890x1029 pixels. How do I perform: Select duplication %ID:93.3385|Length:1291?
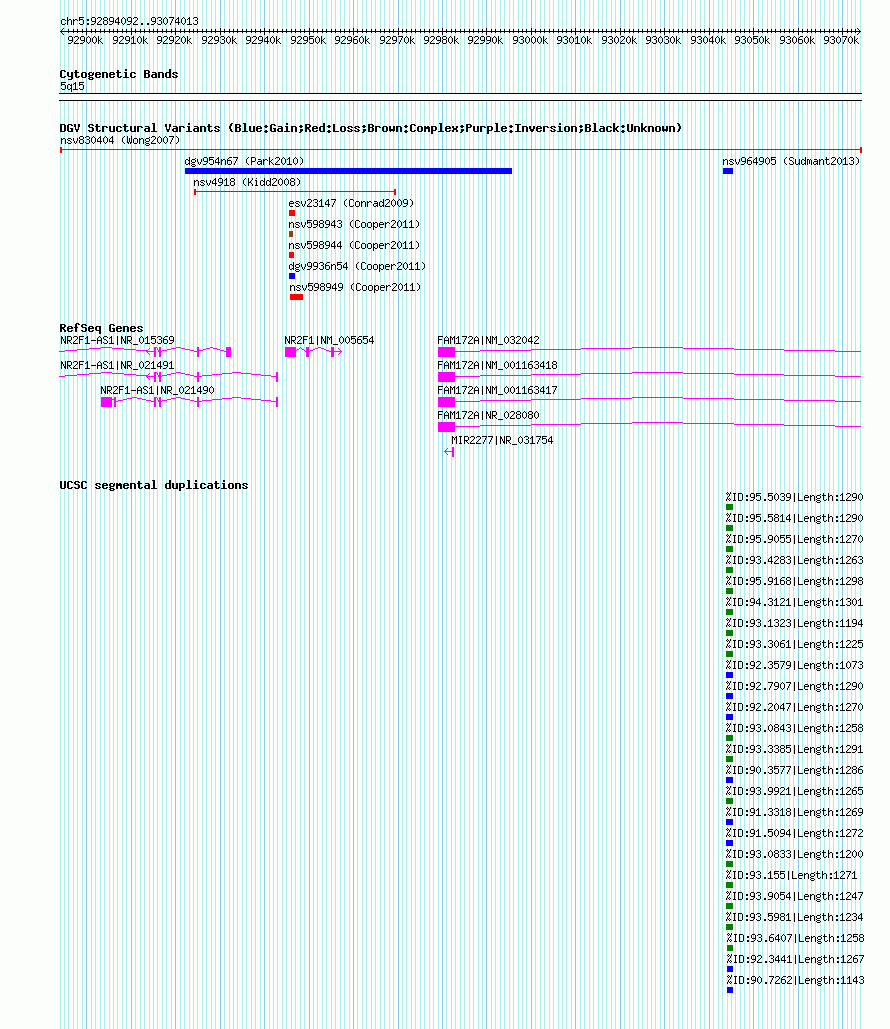click(x=794, y=749)
